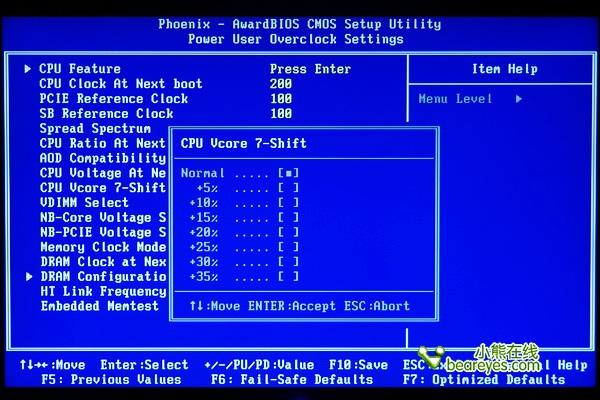Click F5: Previous Values in footer
The image size is (600, 400).
(x=111, y=380)
